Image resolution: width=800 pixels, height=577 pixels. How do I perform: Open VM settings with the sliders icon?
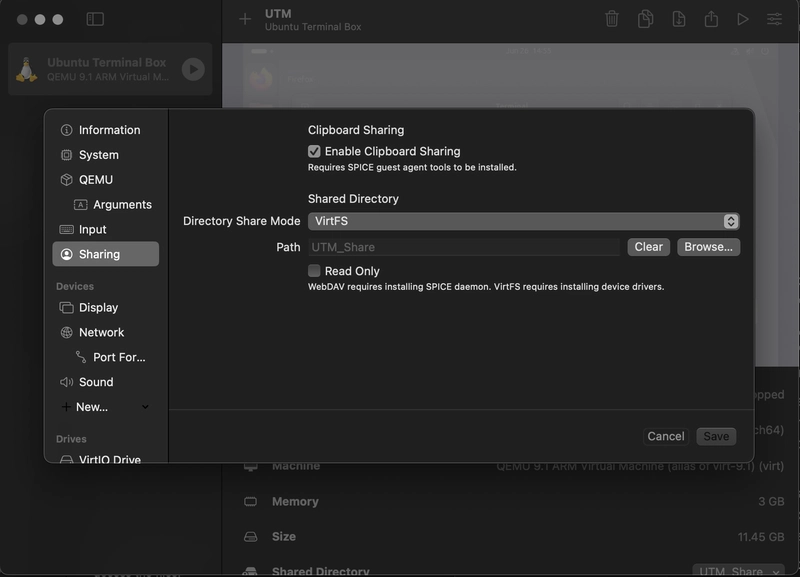coord(774,19)
